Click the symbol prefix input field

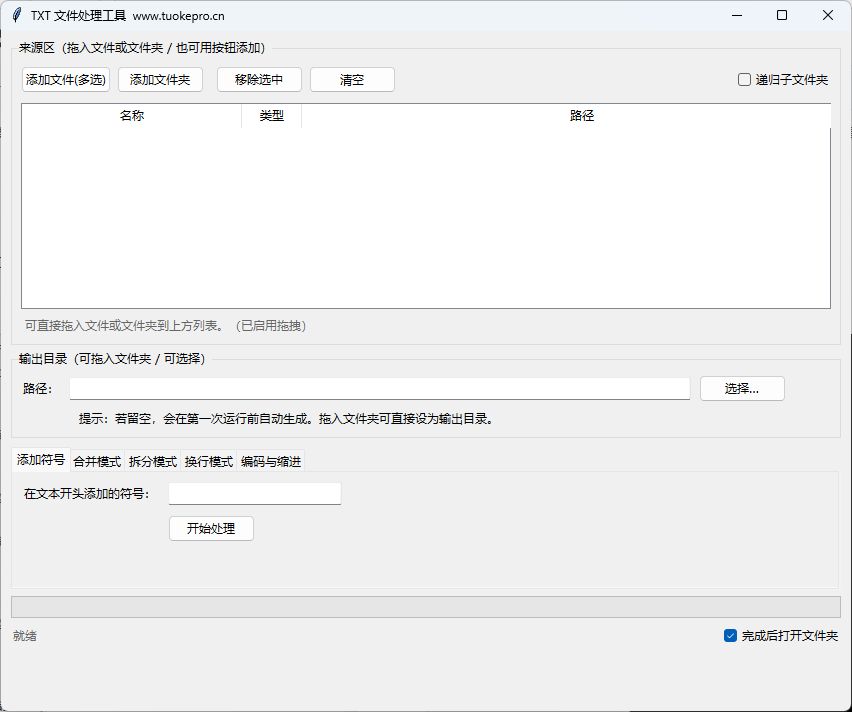(254, 493)
